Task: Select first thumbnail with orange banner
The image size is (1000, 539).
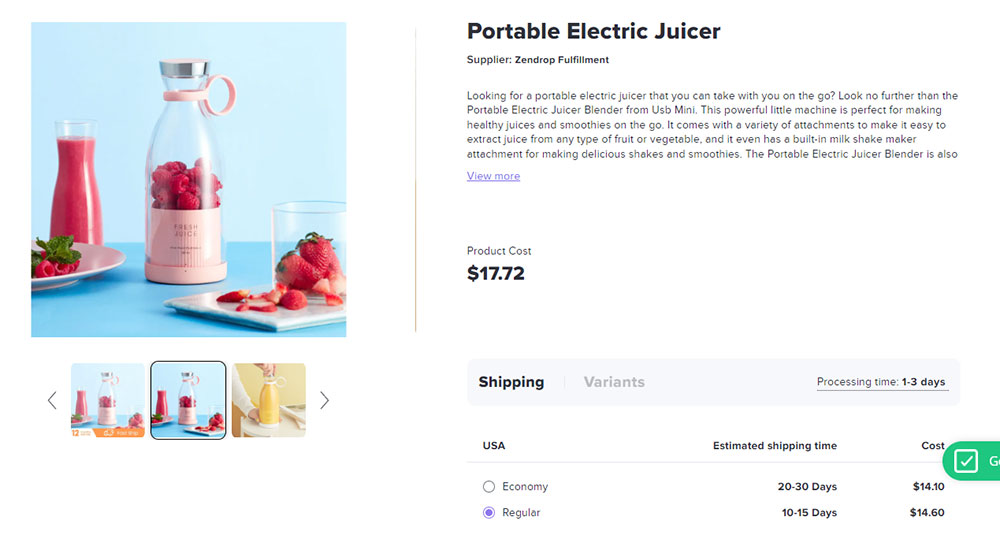Action: (108, 400)
